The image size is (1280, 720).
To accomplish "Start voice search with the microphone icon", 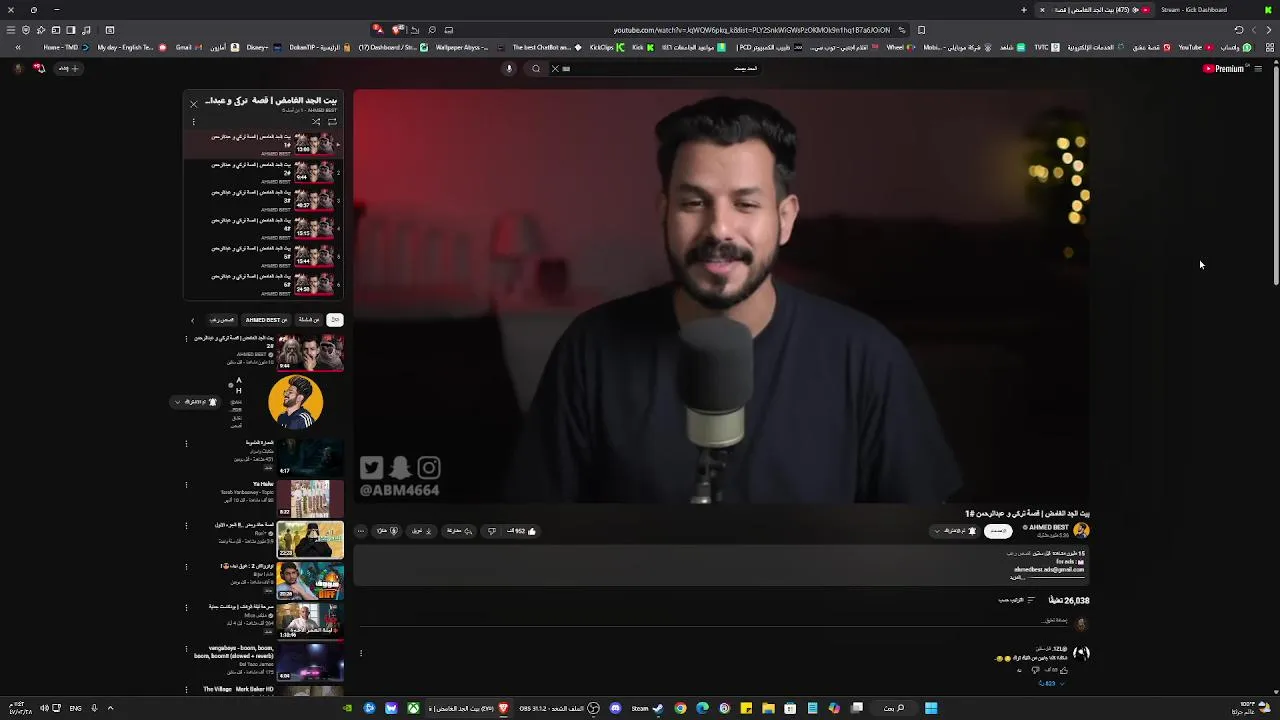I will [509, 69].
